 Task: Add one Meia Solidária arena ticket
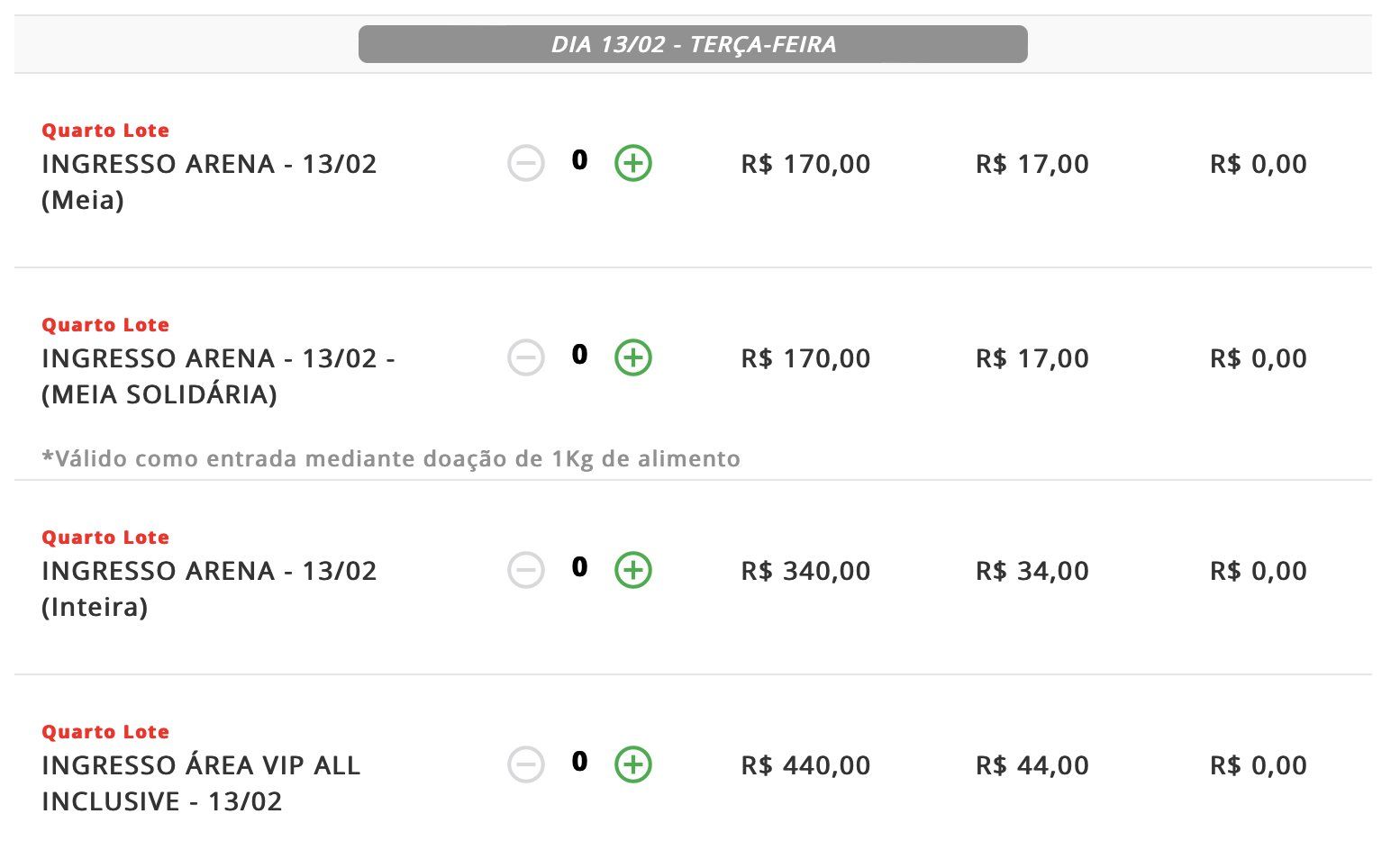[x=633, y=358]
